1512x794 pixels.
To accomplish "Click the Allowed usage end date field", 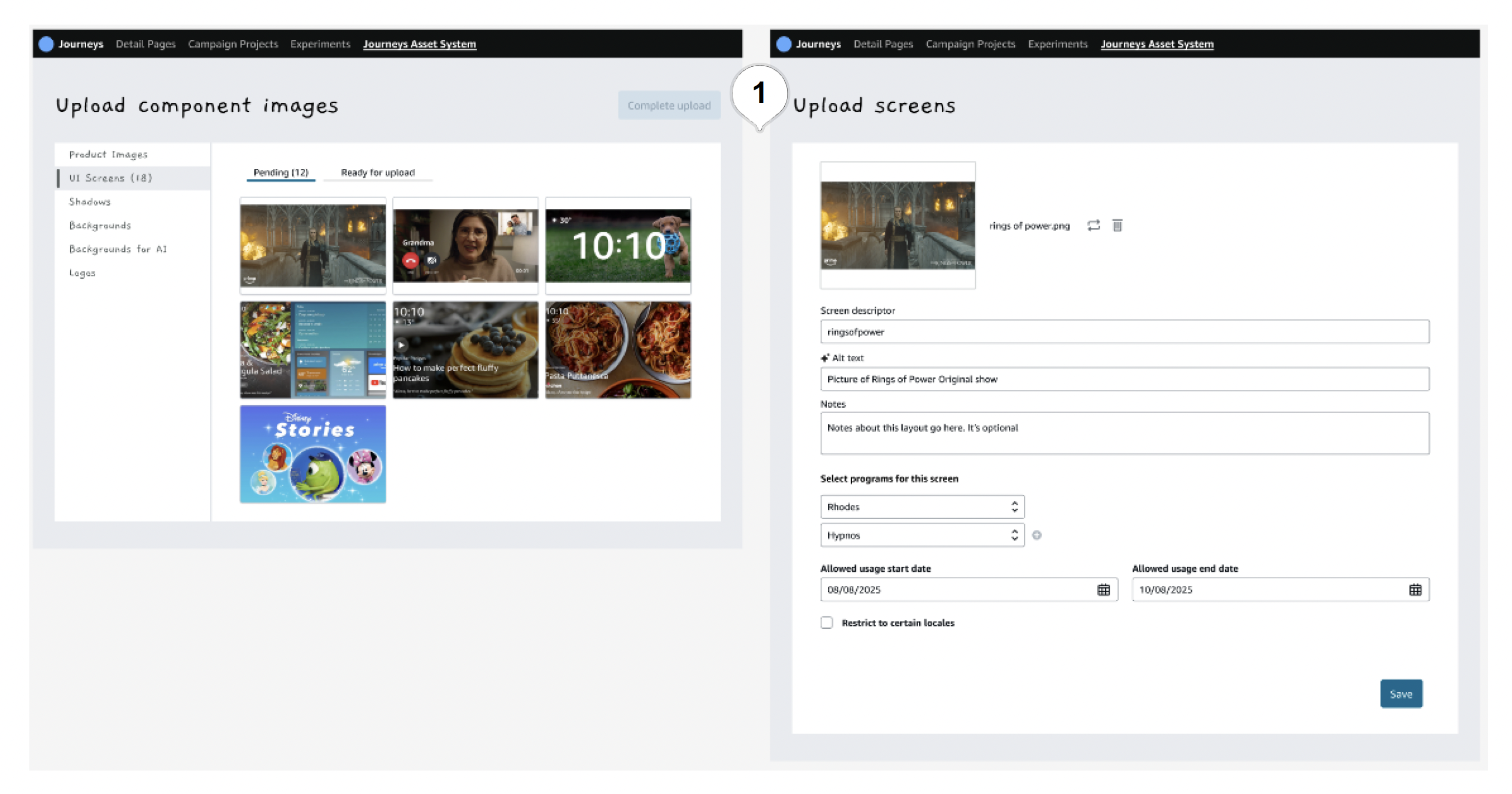I will 1281,589.
